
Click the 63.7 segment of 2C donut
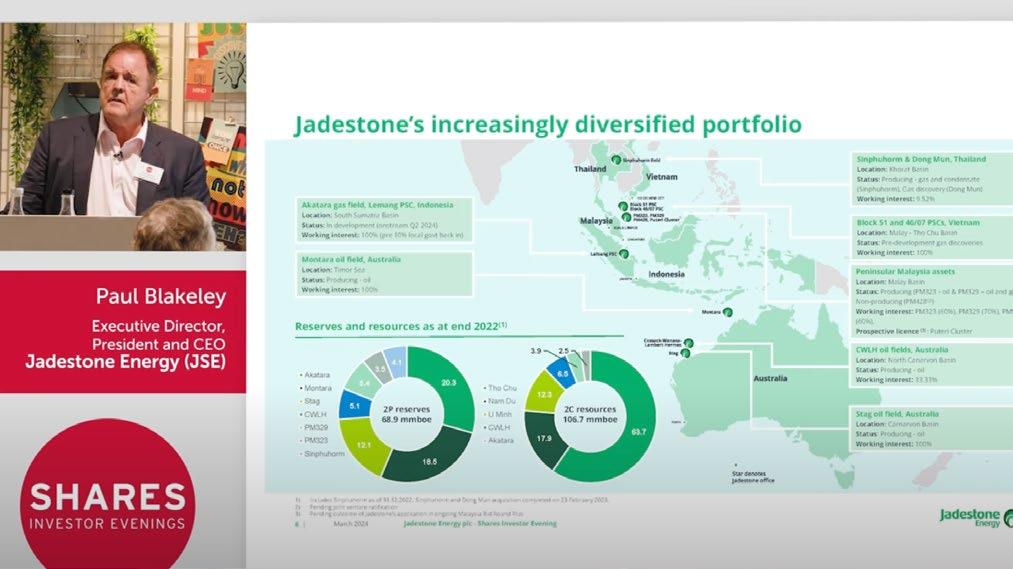coord(638,431)
